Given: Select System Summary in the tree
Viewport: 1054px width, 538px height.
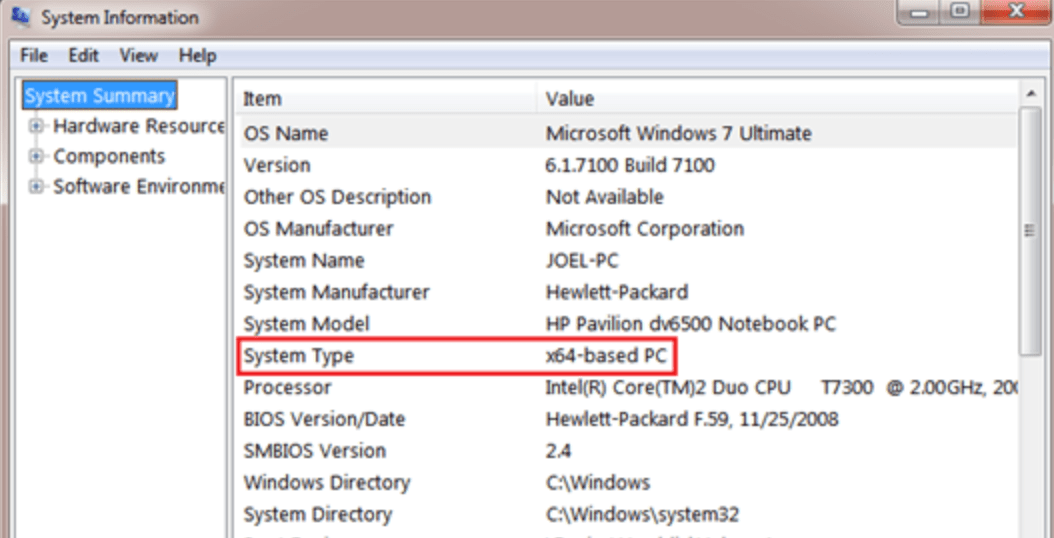Looking at the screenshot, I should point(100,96).
